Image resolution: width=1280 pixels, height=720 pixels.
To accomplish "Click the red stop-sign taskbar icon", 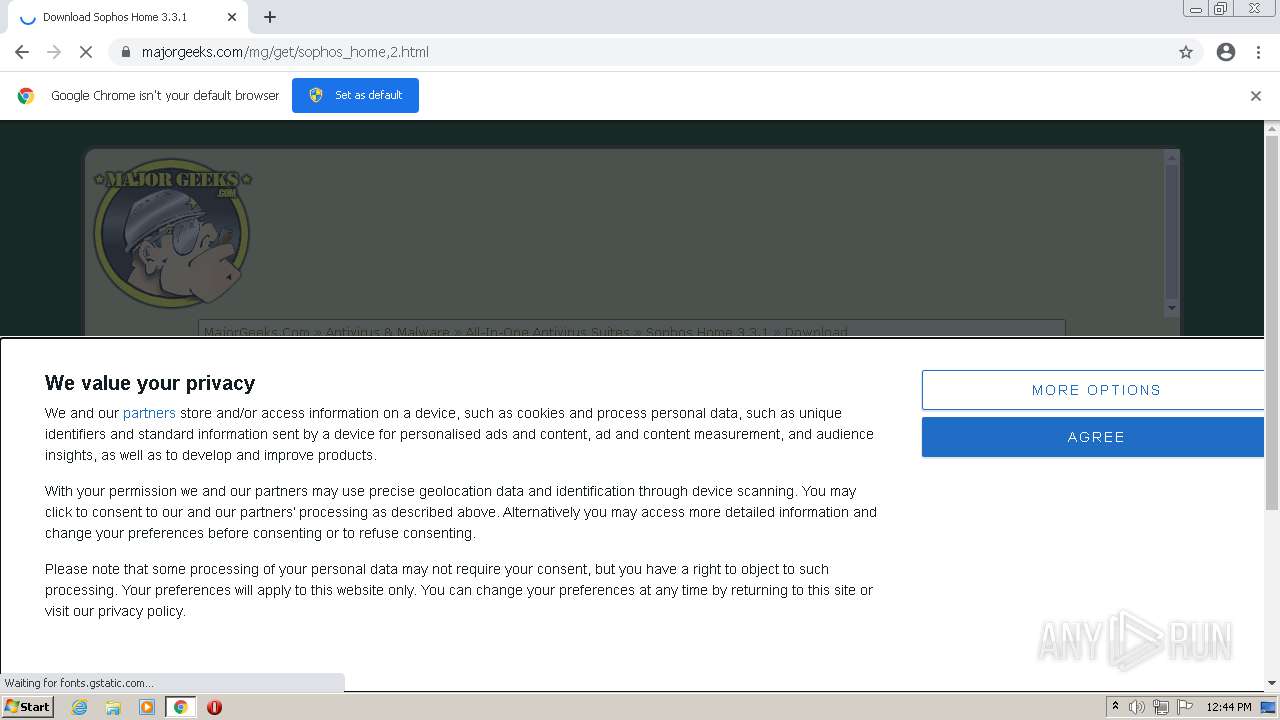I will click(214, 707).
